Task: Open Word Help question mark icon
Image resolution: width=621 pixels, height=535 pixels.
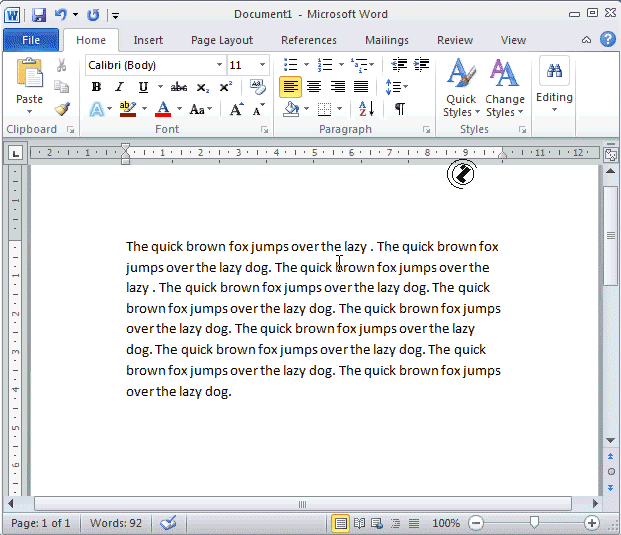Action: pyautogui.click(x=607, y=40)
